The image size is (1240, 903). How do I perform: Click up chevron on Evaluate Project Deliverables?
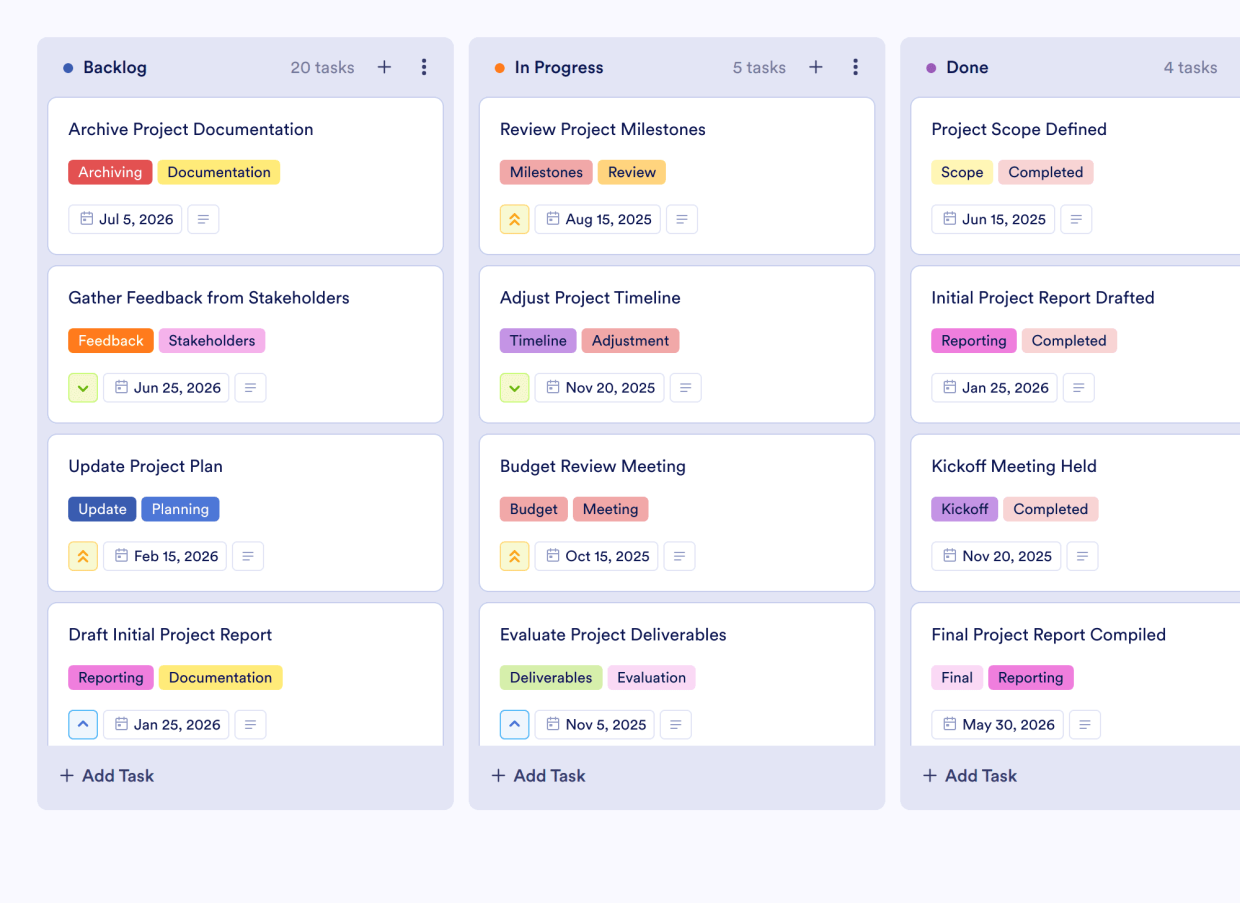click(x=514, y=724)
